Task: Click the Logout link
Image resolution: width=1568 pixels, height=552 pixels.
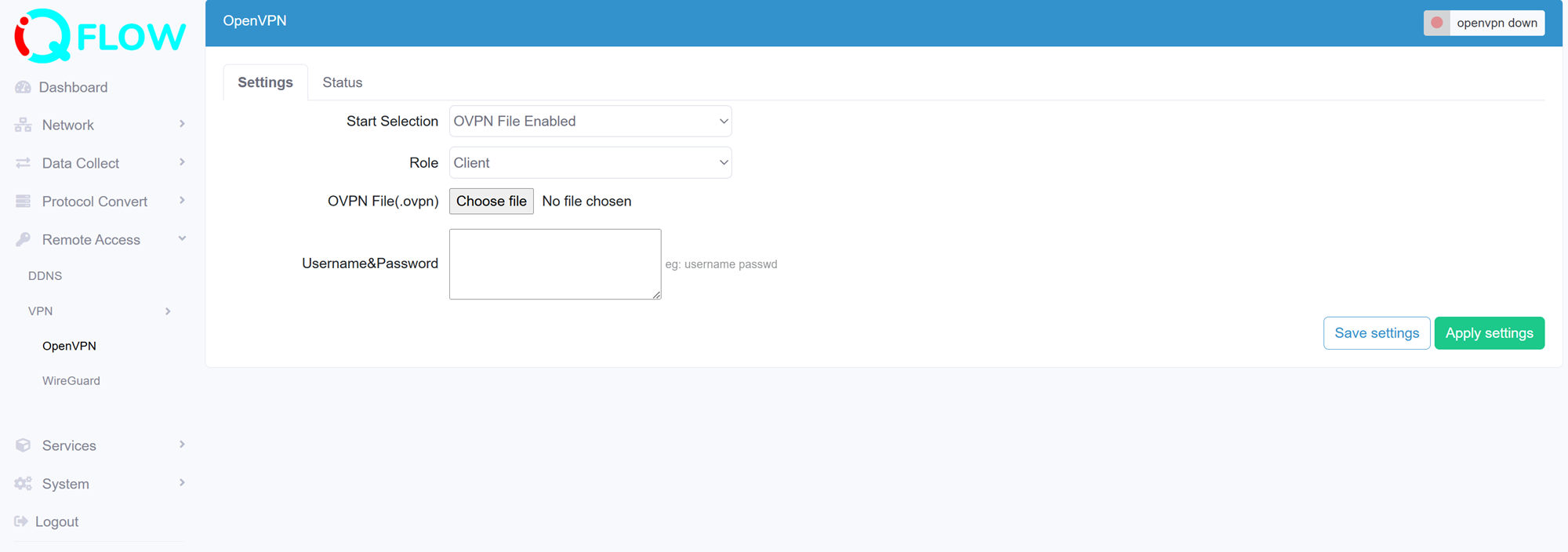Action: point(56,521)
